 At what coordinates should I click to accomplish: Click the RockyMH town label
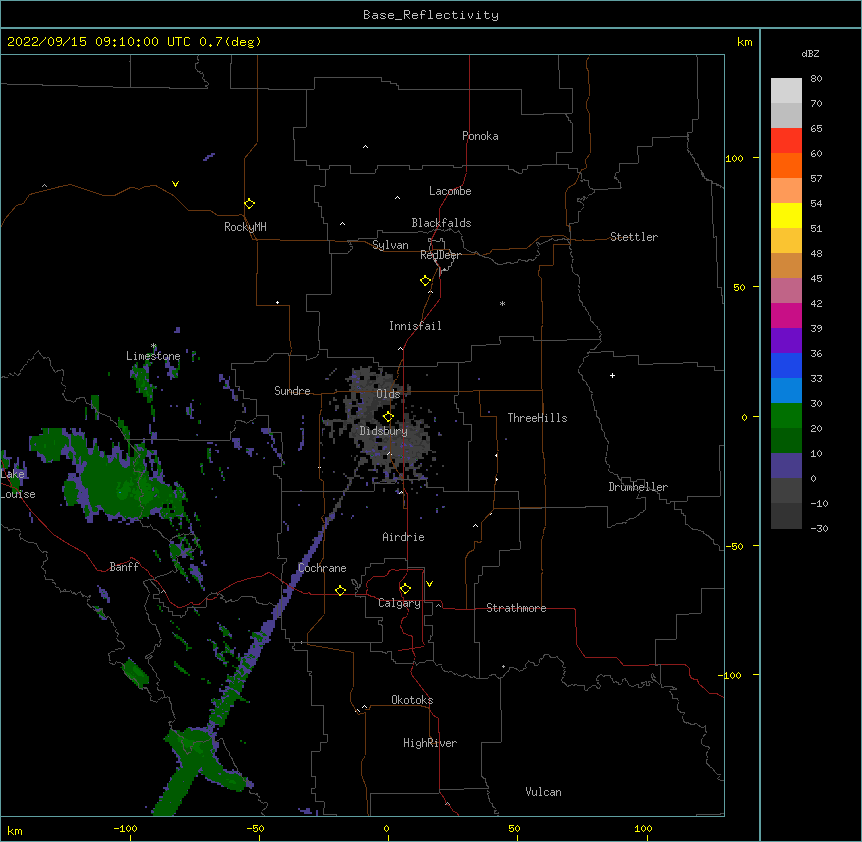(x=245, y=227)
